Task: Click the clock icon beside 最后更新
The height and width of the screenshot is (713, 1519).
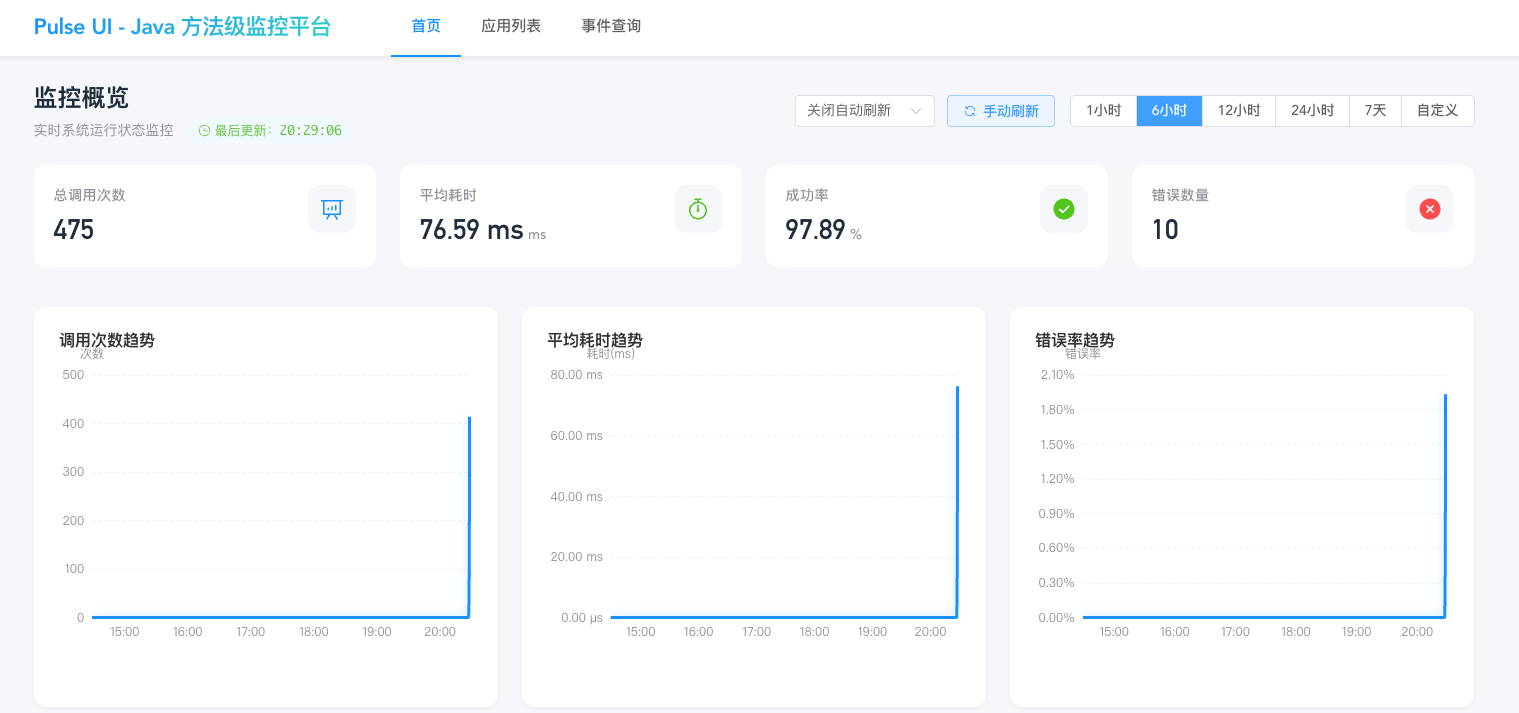Action: coord(204,130)
